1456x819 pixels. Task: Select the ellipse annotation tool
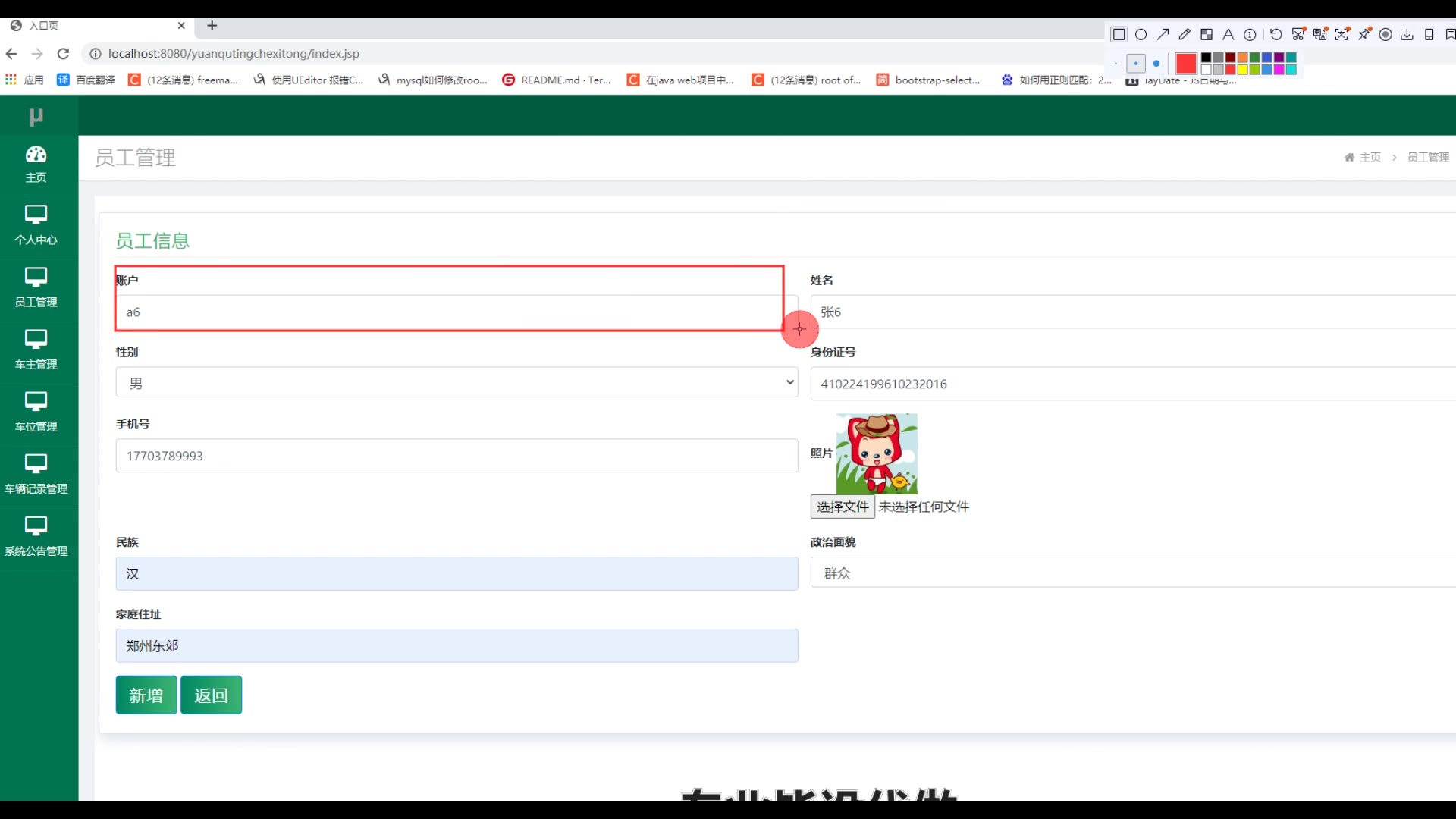point(1141,35)
